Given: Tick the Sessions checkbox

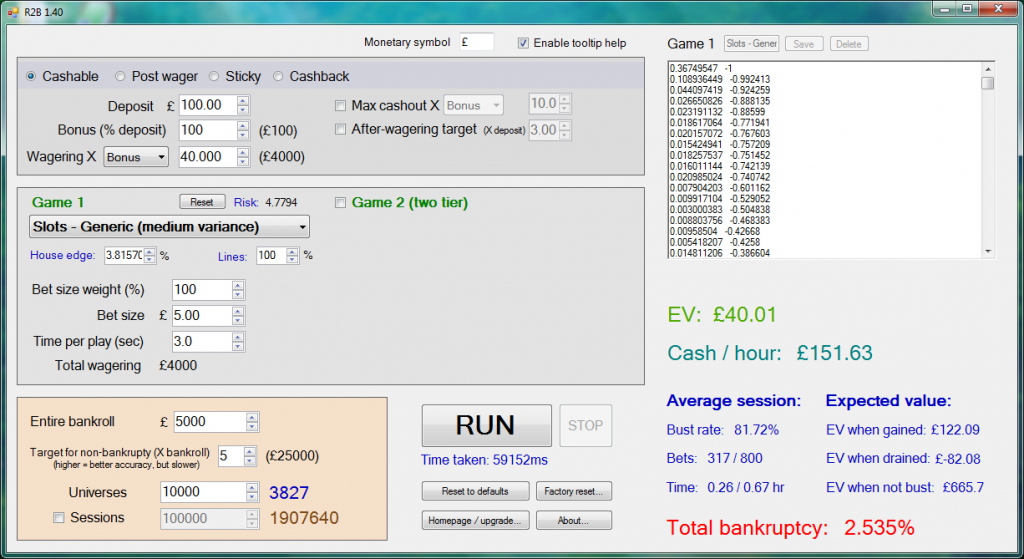Looking at the screenshot, I should [59, 518].
